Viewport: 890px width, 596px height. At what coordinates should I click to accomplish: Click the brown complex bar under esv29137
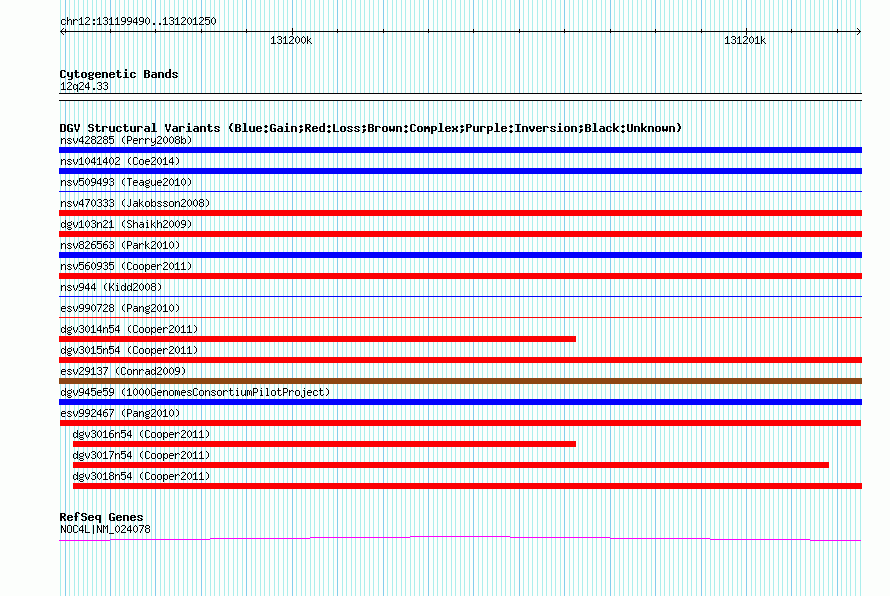460,381
